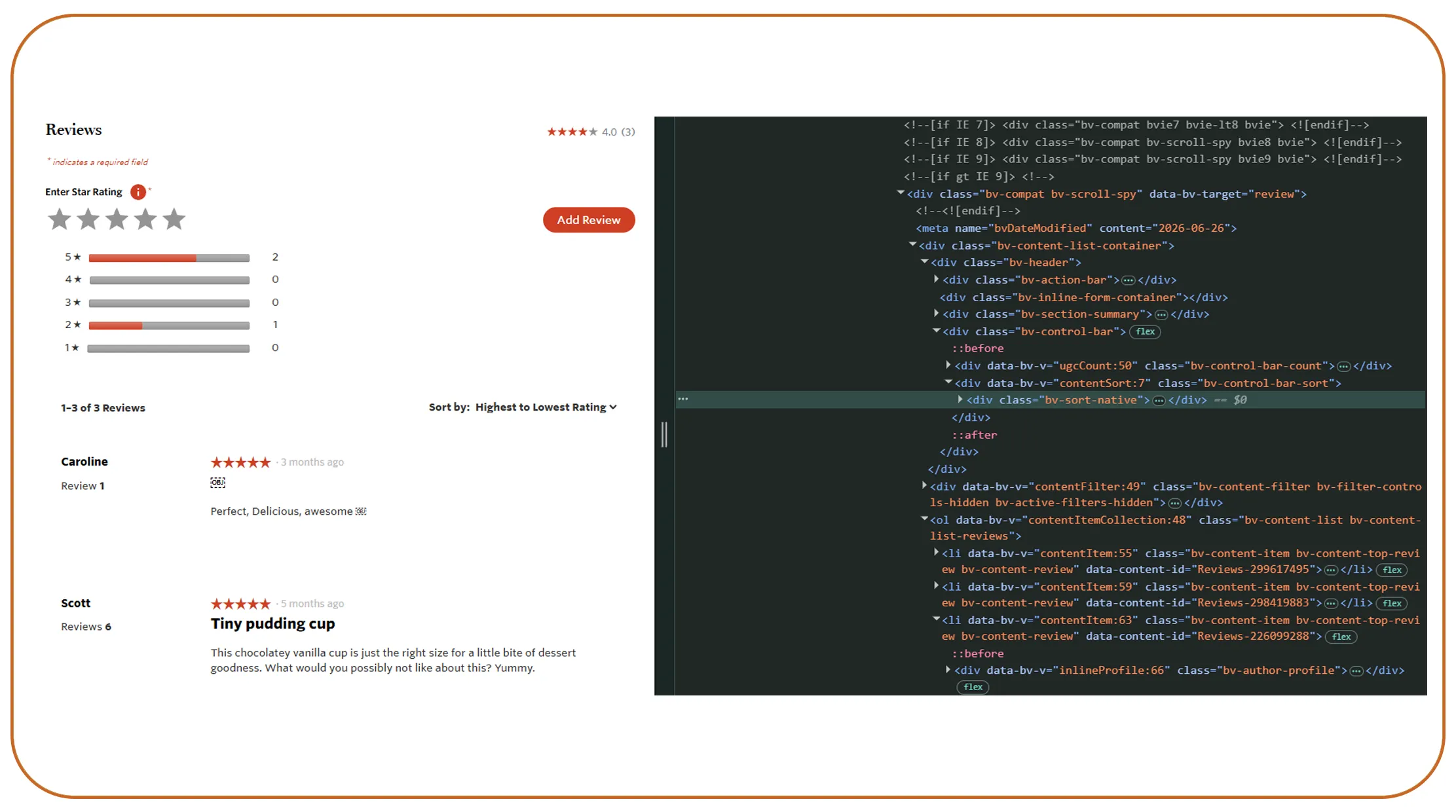This screenshot has height=812, width=1456.
Task: Click ellipsis in the bv-author-profile node
Action: tap(1356, 671)
